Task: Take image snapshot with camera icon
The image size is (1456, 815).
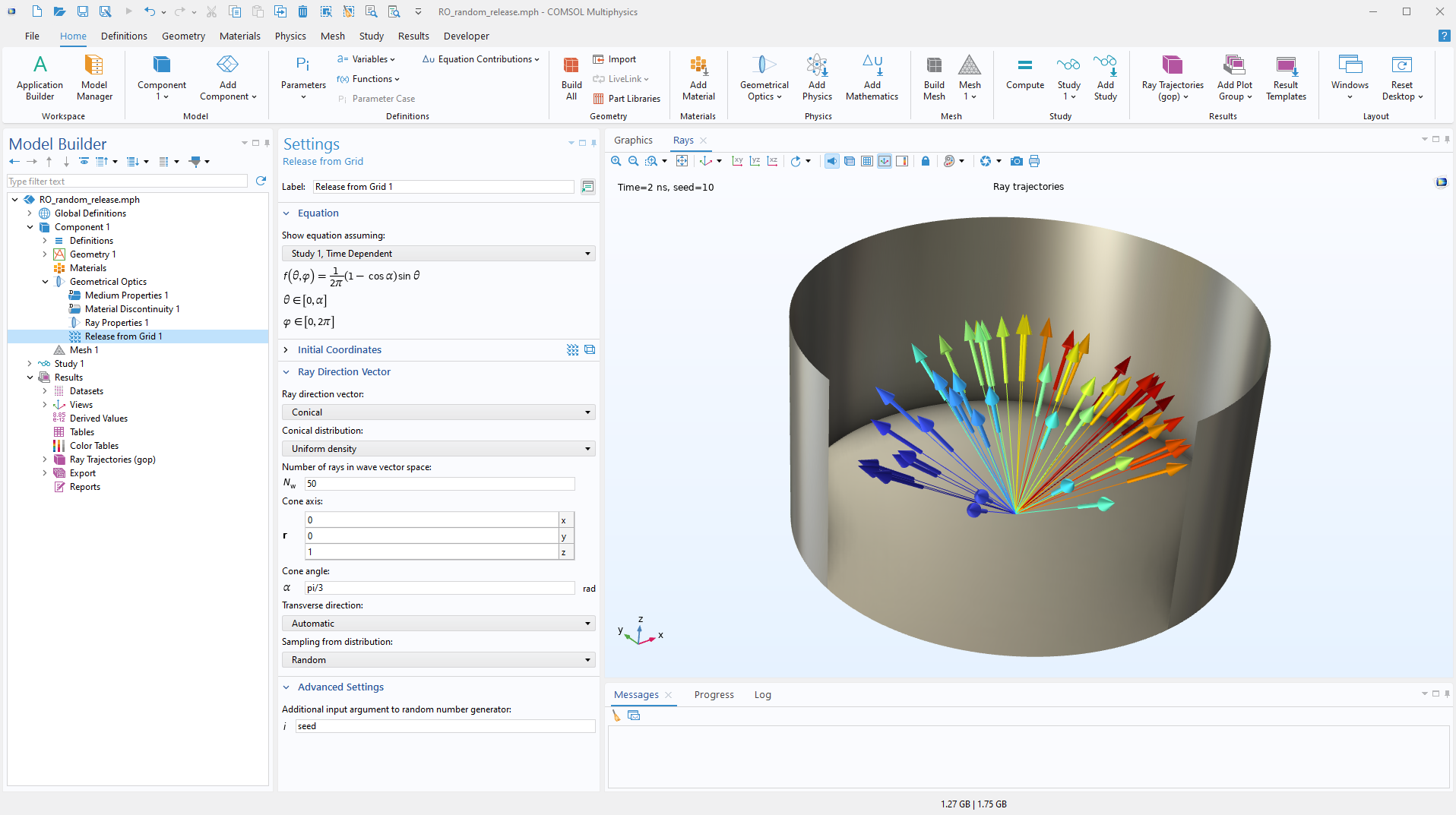Action: coord(1016,161)
